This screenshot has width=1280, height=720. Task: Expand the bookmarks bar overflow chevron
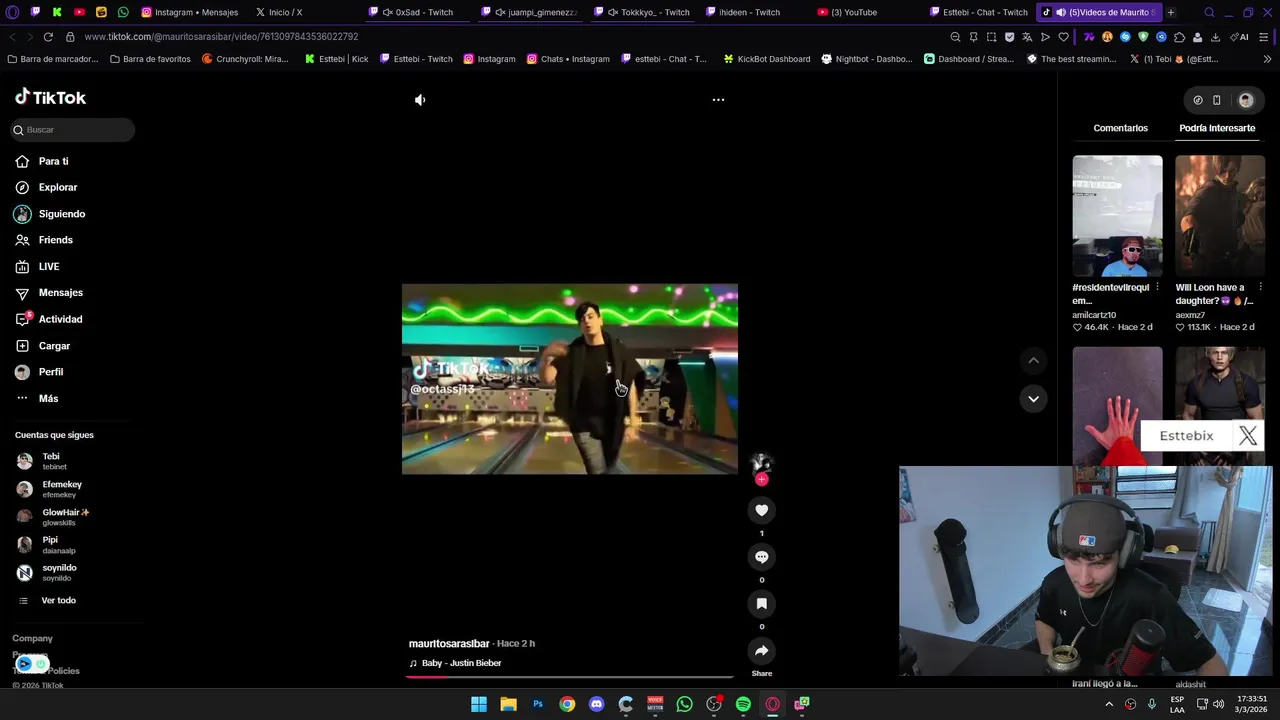(1268, 59)
